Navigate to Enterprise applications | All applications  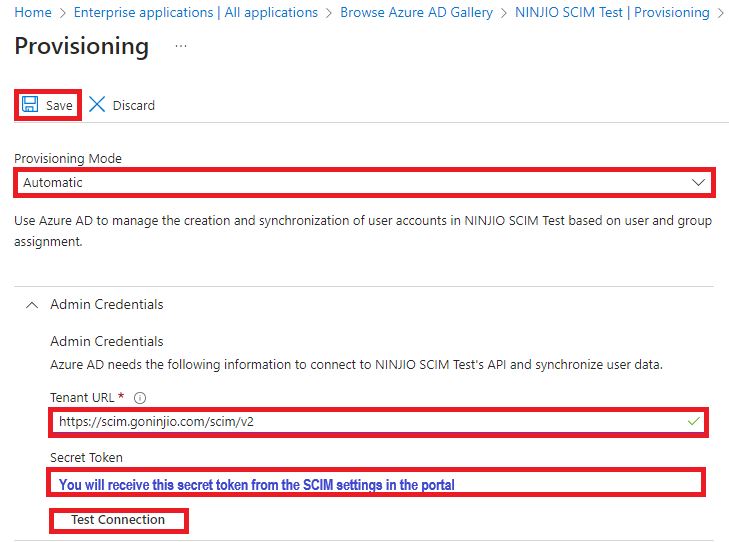click(x=196, y=13)
